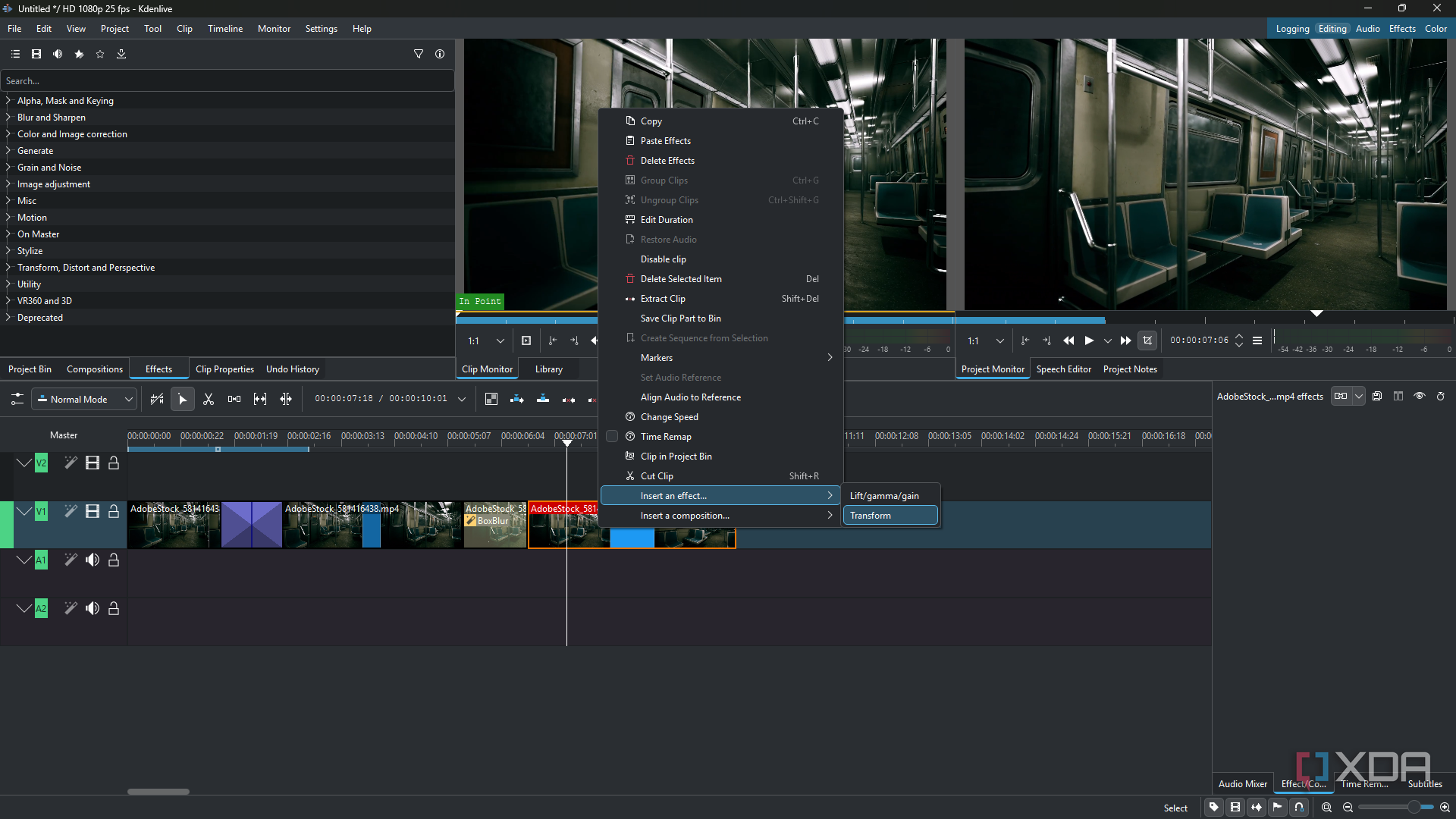Toggle effects visibility eye in effect stack
The image size is (1456, 819).
[1420, 397]
